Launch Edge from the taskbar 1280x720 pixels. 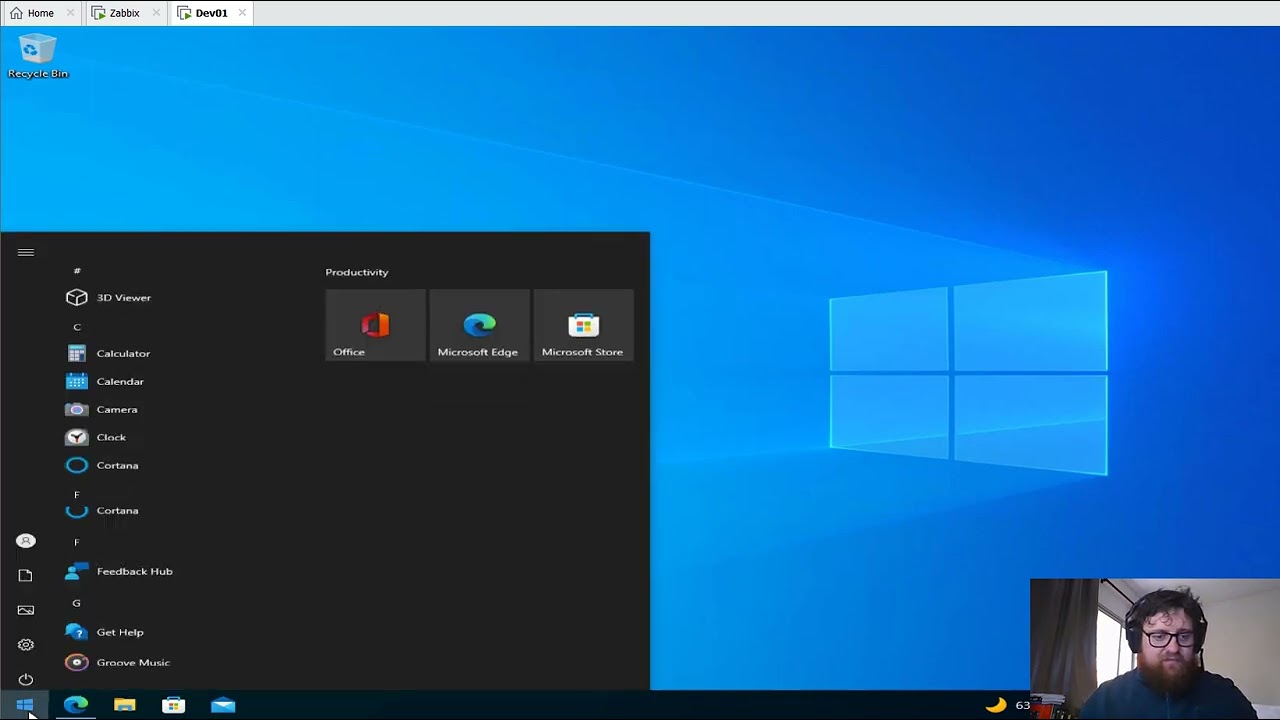[x=76, y=705]
